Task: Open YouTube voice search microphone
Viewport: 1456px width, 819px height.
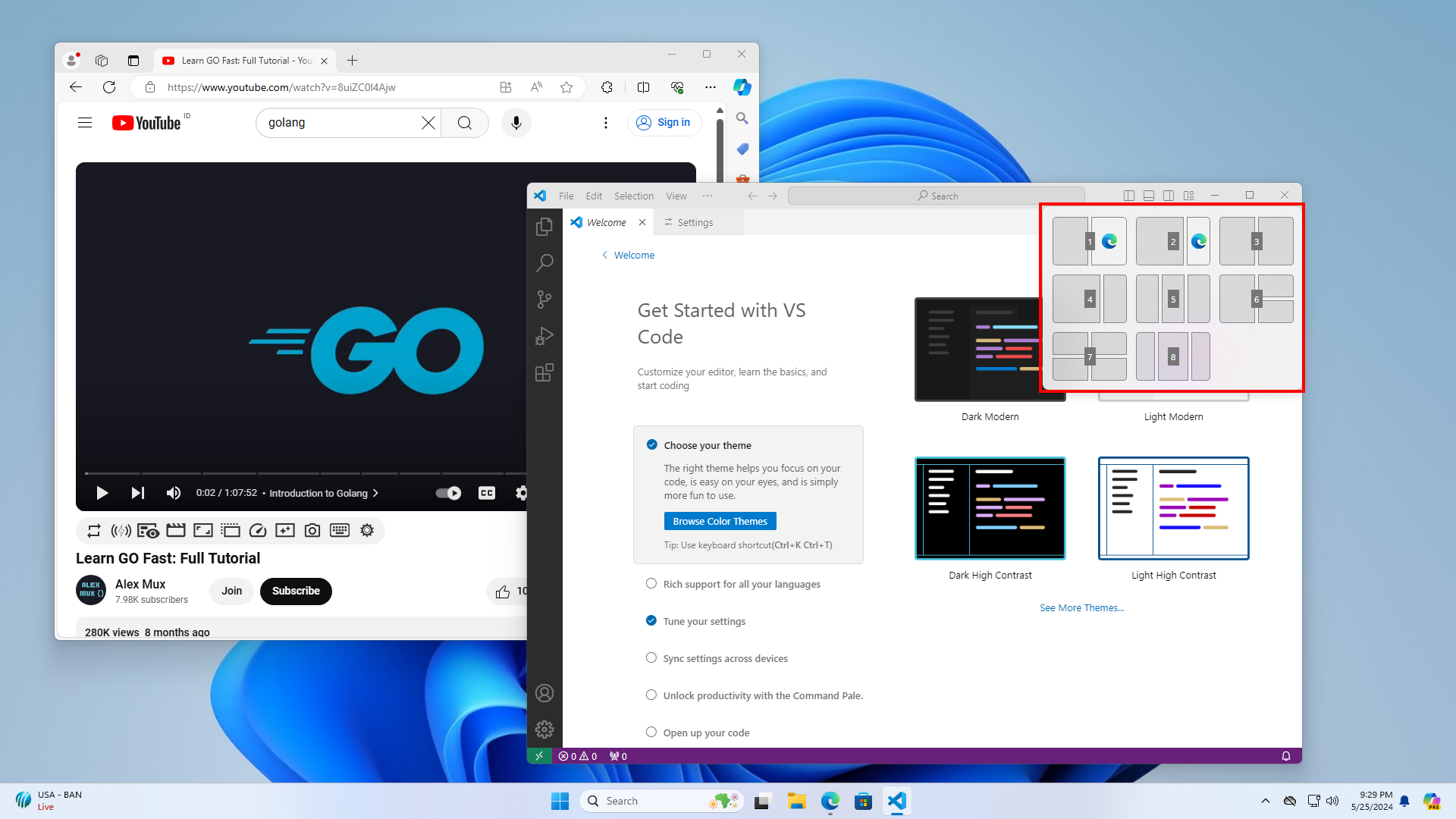Action: (516, 123)
